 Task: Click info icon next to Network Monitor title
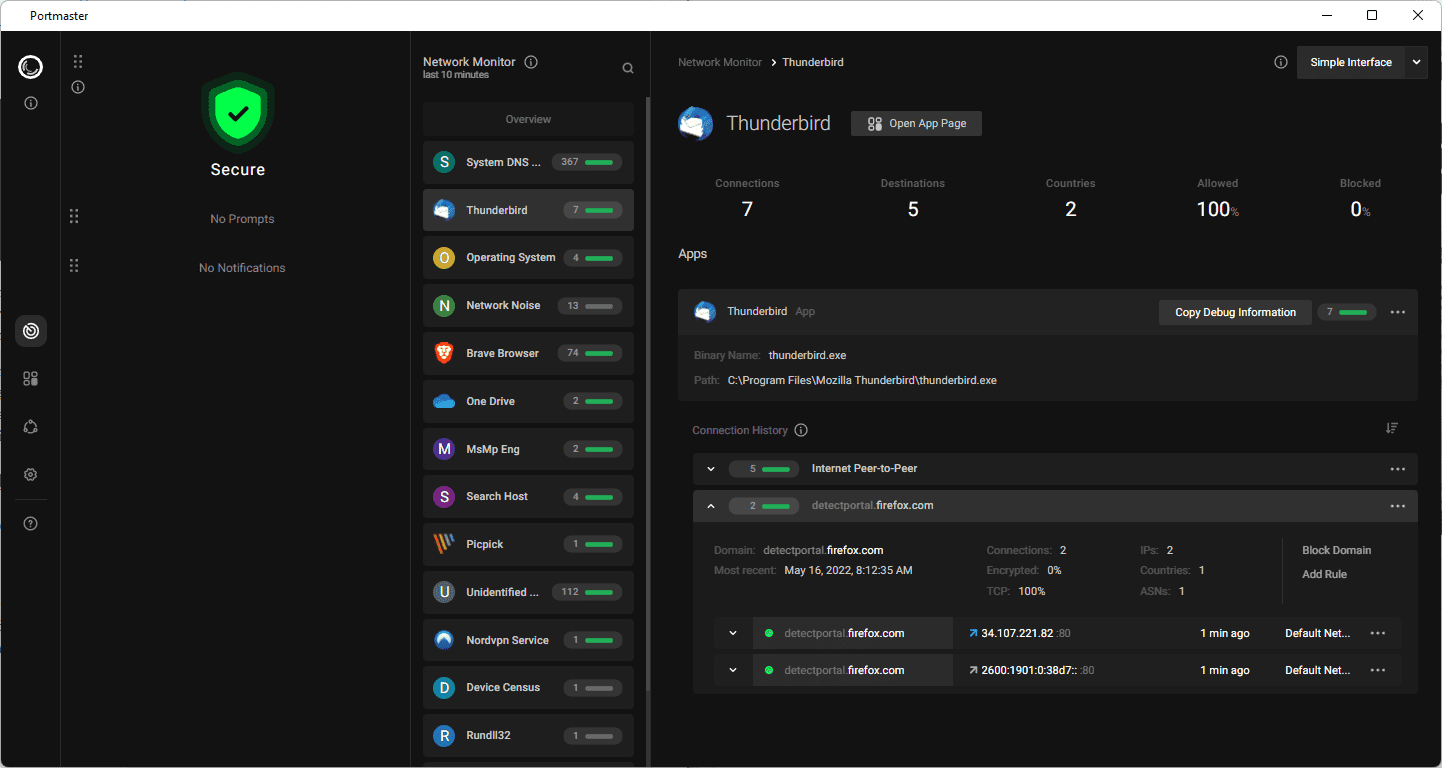[x=531, y=62]
